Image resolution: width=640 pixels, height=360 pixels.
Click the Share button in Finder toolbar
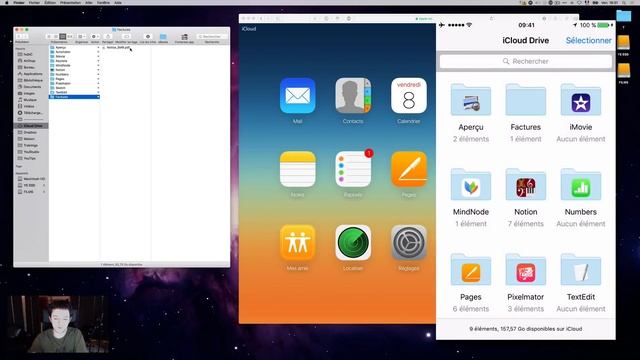coord(108,36)
